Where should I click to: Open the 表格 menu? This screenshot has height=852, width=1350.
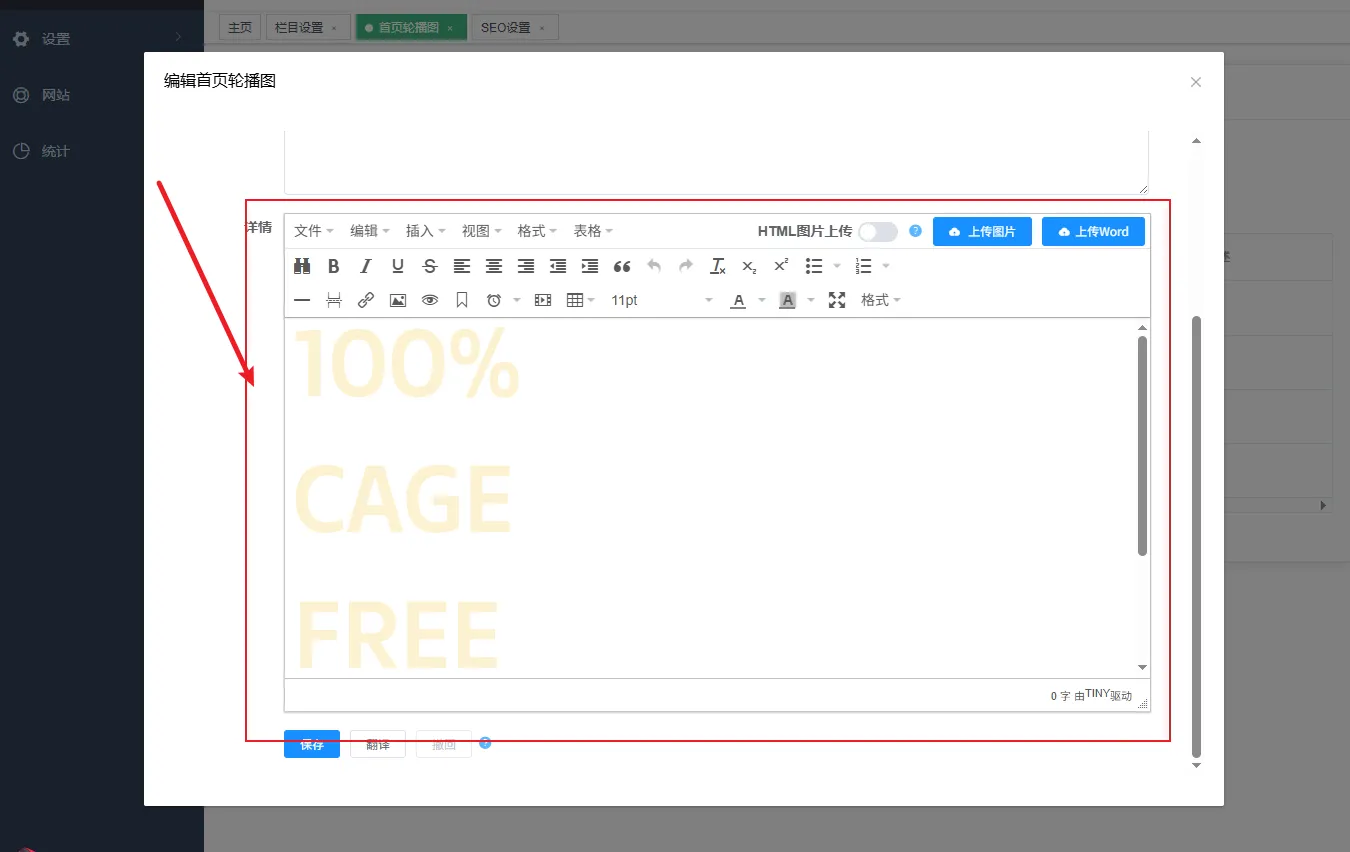click(594, 231)
